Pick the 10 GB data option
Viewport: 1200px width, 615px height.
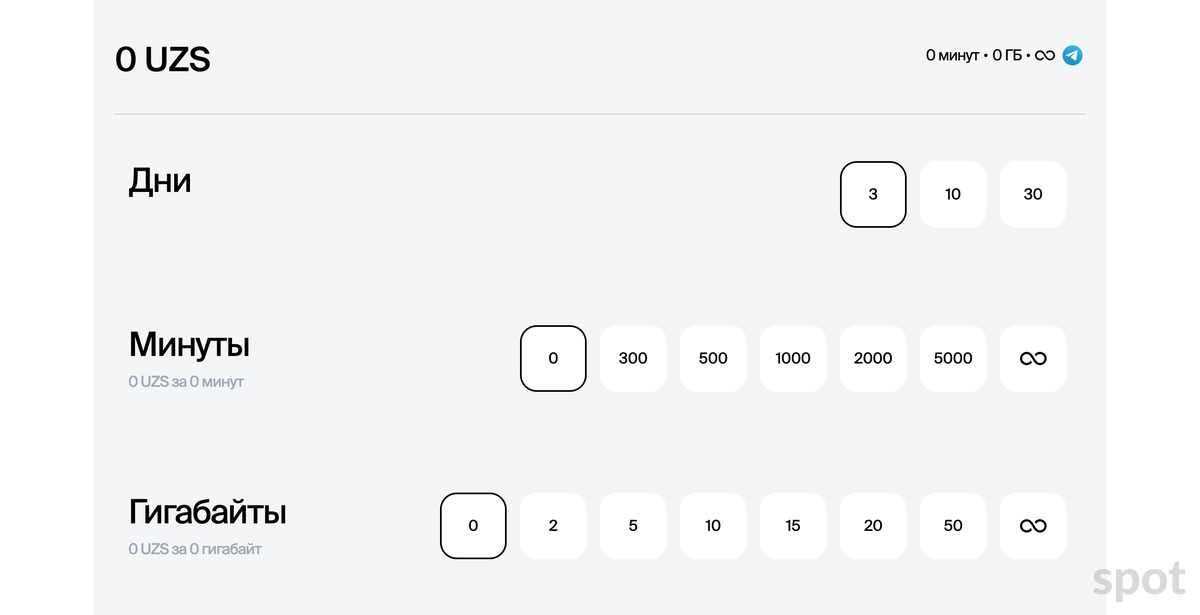click(x=713, y=526)
